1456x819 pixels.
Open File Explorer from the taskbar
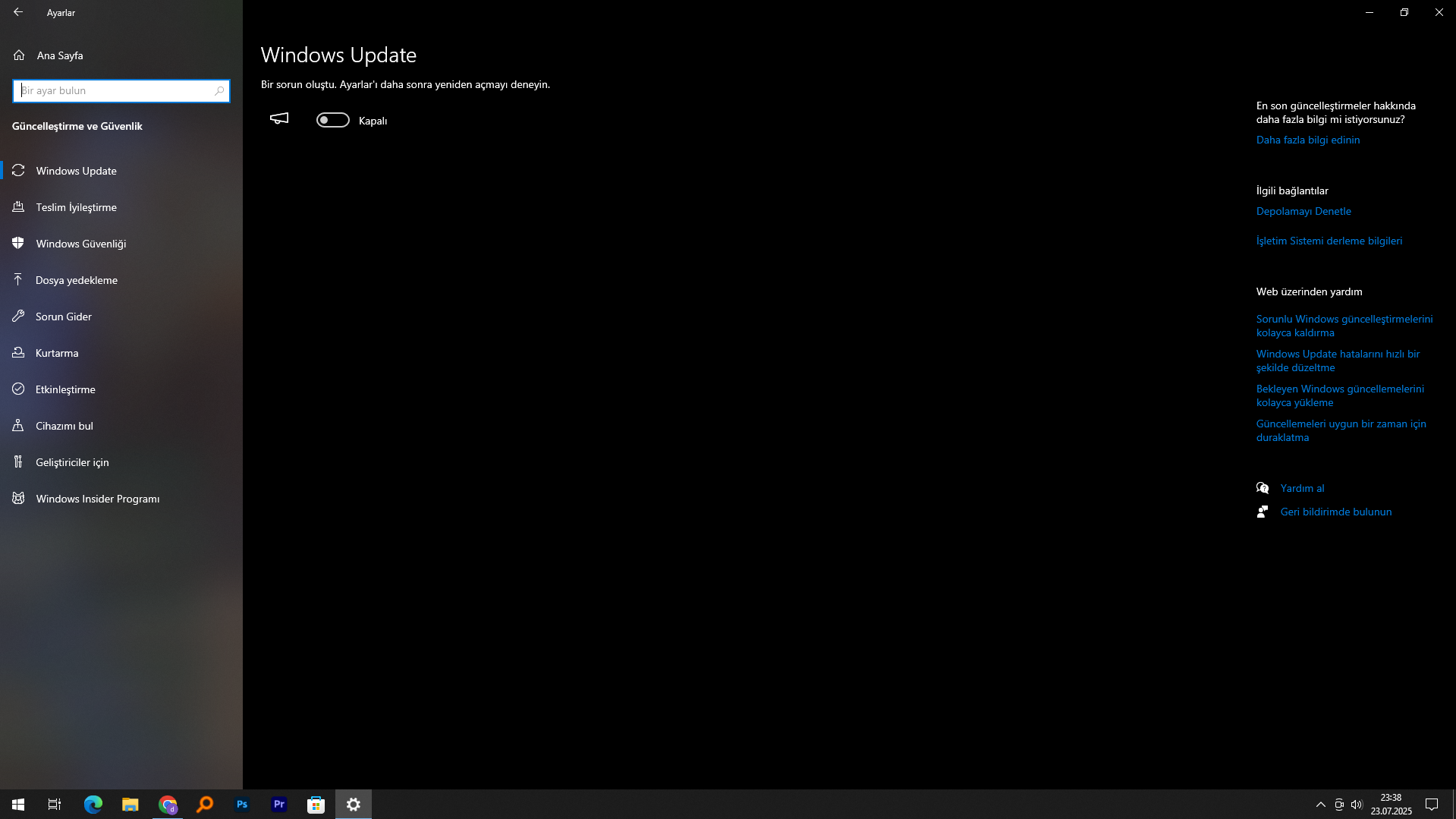tap(131, 805)
